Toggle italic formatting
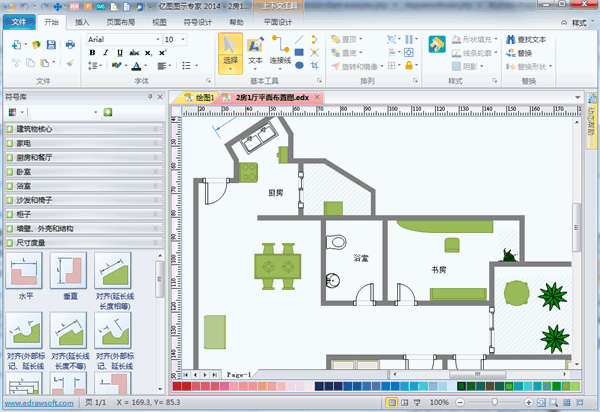Image resolution: width=600 pixels, height=412 pixels. coord(106,53)
